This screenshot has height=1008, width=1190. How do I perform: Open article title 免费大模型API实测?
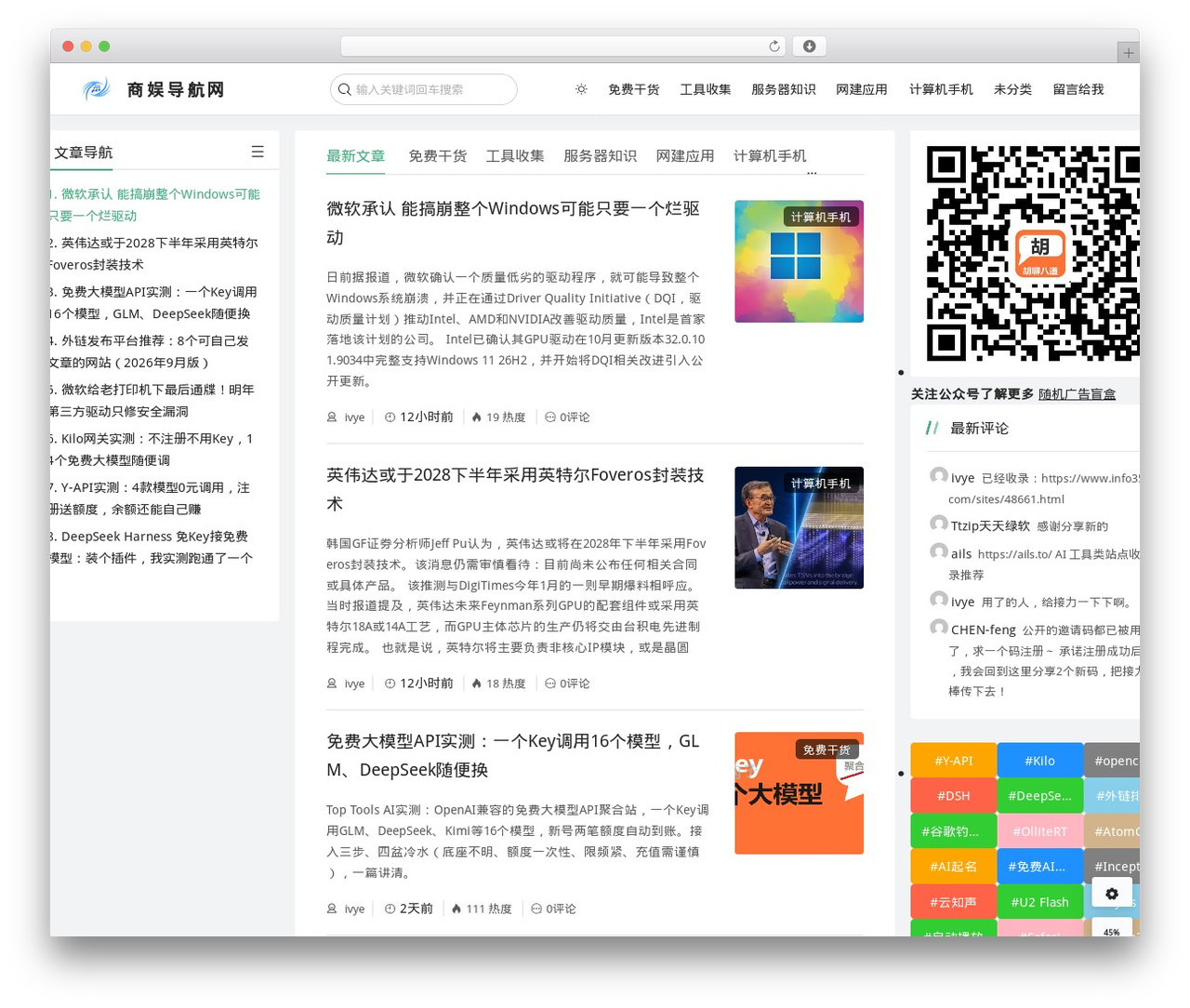[513, 755]
